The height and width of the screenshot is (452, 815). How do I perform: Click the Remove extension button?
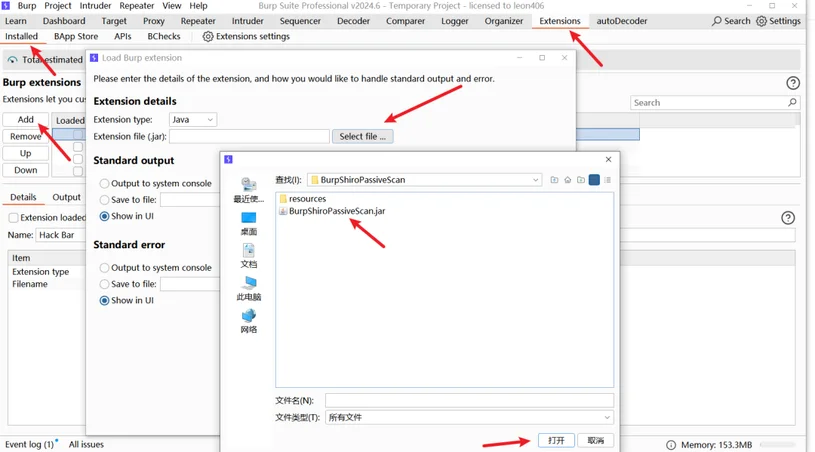[x=25, y=136]
